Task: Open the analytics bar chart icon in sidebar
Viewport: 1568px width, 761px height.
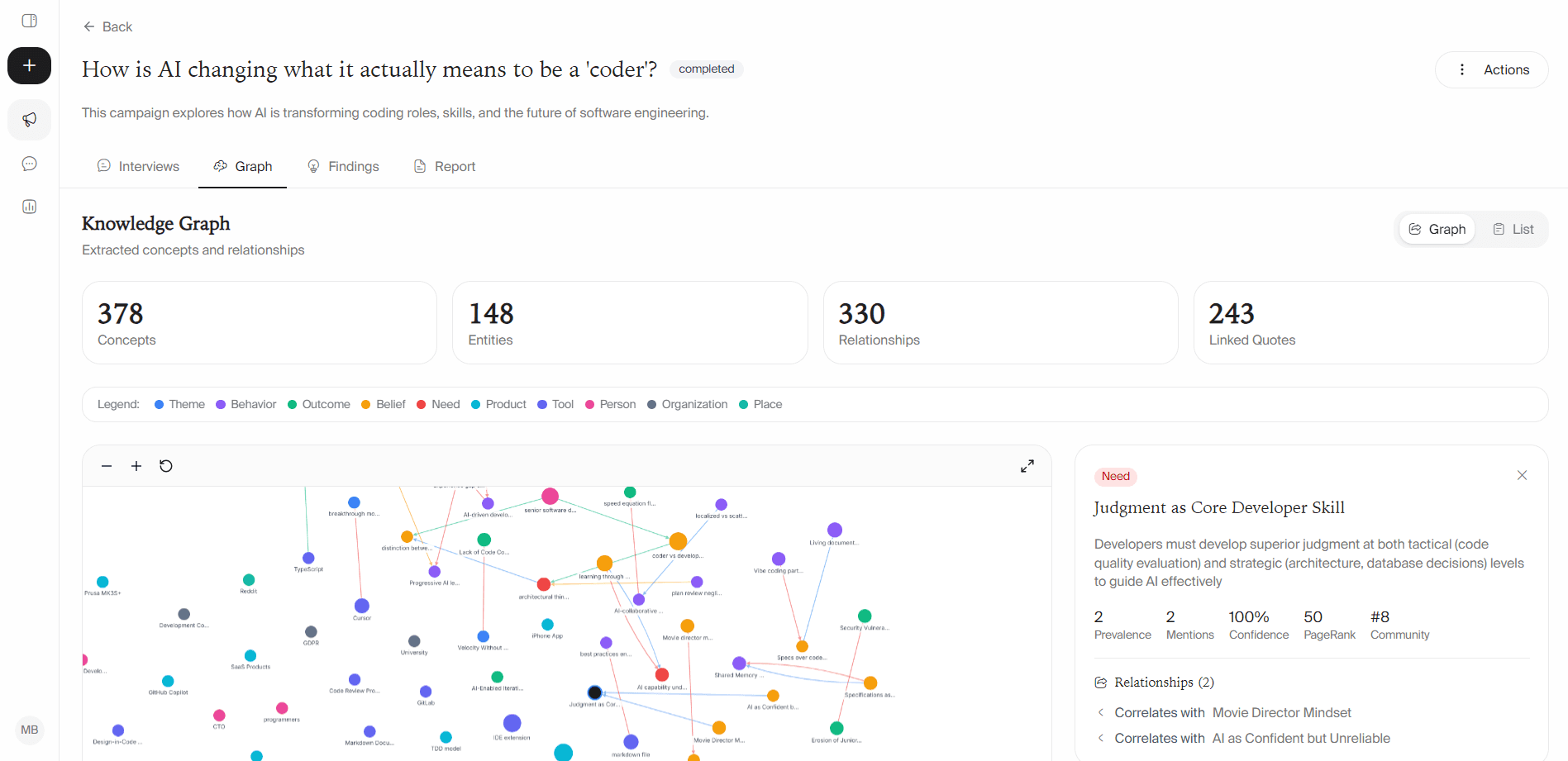Action: point(29,206)
